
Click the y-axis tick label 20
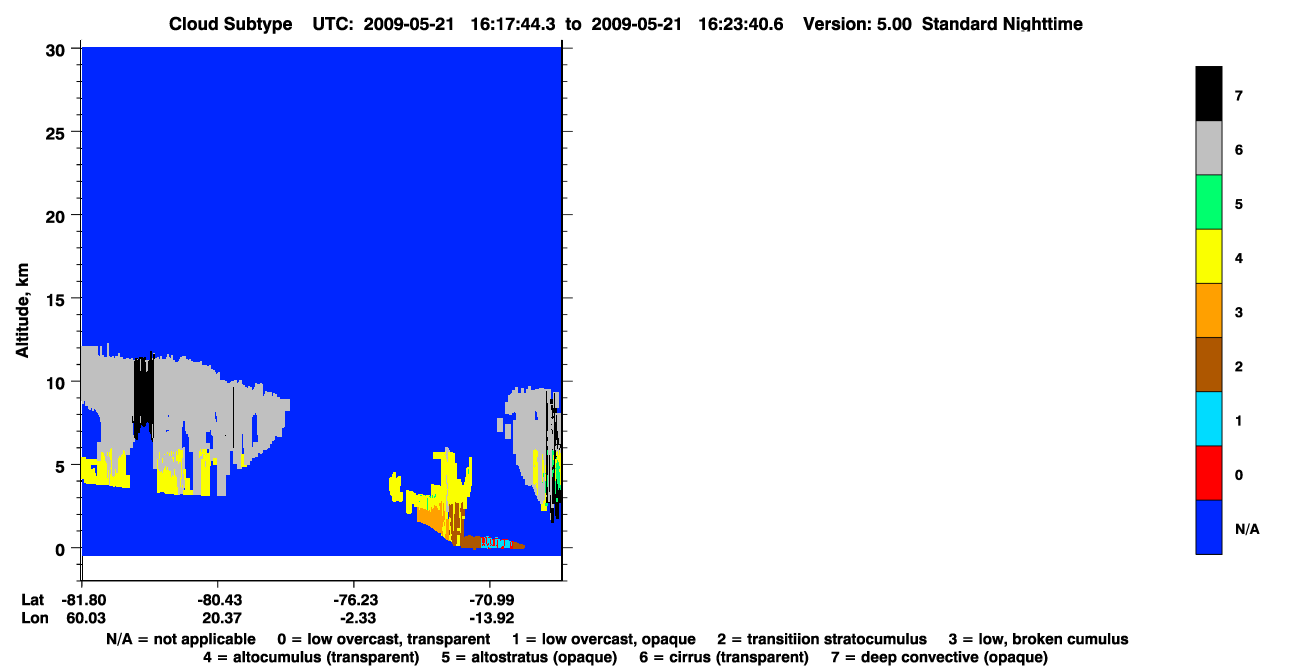[57, 215]
